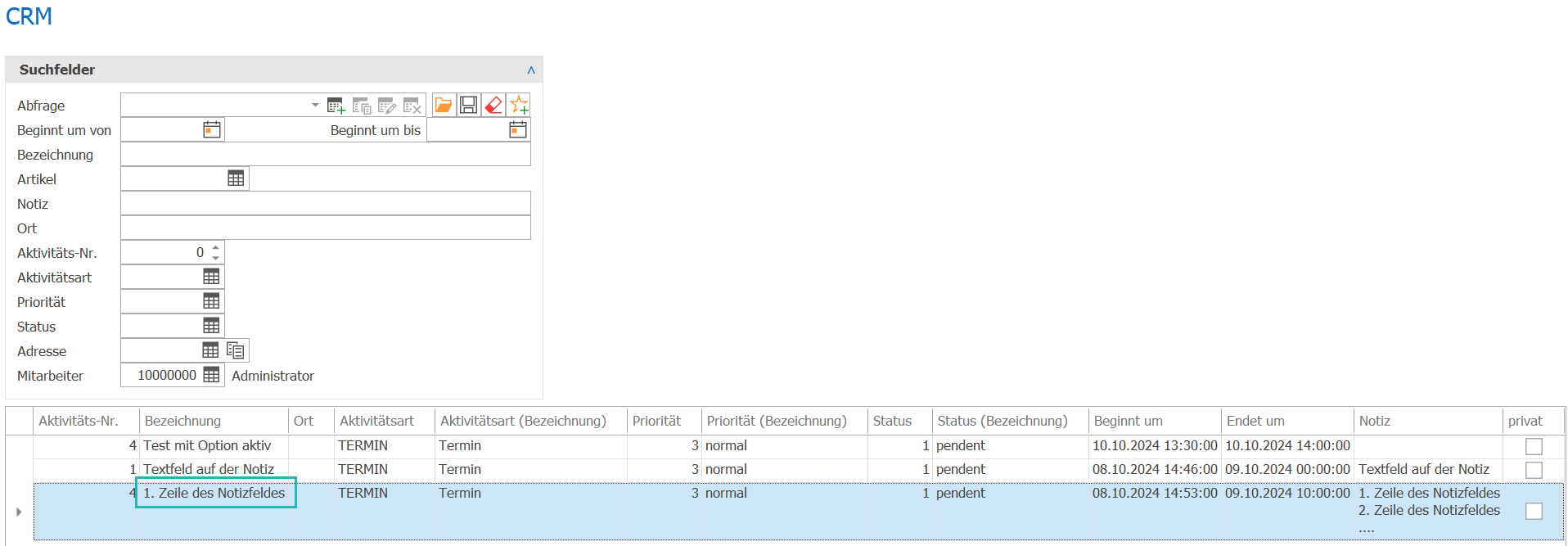Sort by Aktivitätsart (Bezeichnung) column header
This screenshot has width=1568, height=546.
point(531,421)
